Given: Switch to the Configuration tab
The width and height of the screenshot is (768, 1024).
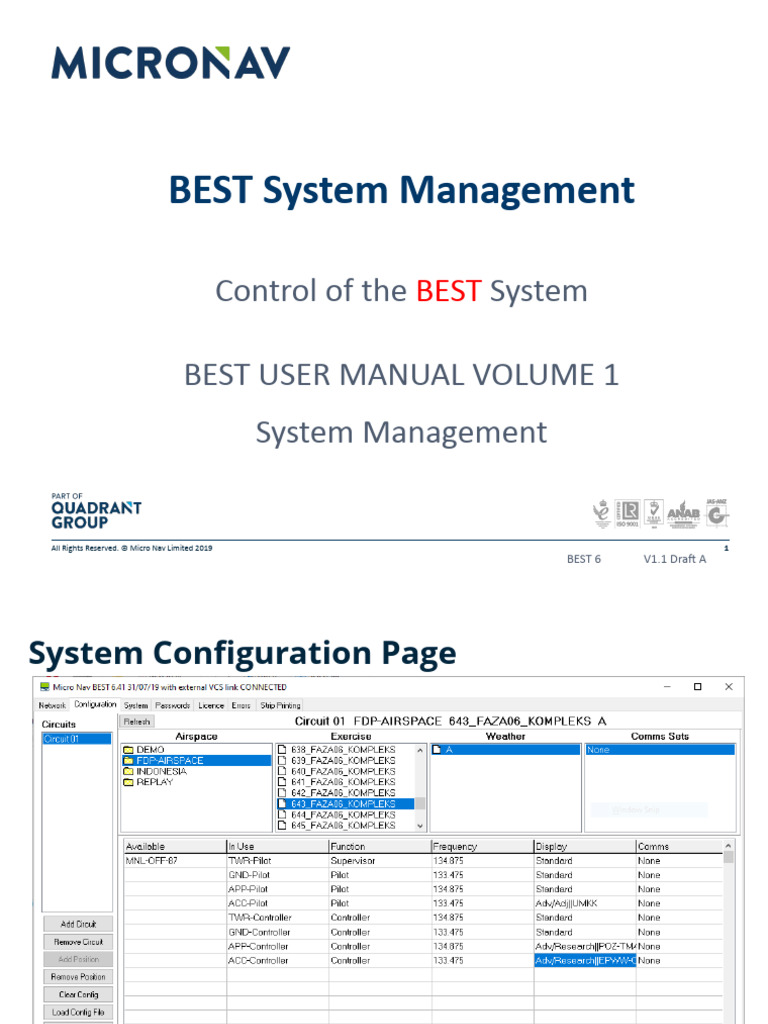Looking at the screenshot, I should (95, 705).
